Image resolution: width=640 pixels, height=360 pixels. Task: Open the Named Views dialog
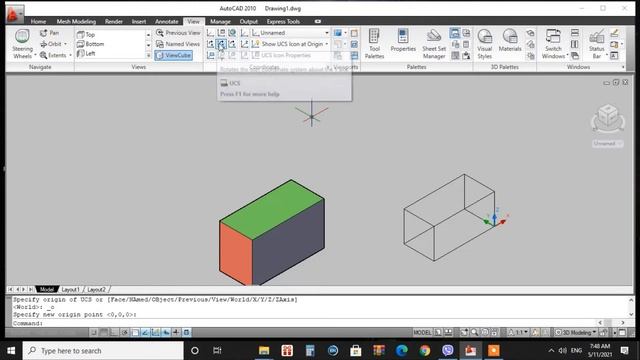click(x=178, y=44)
